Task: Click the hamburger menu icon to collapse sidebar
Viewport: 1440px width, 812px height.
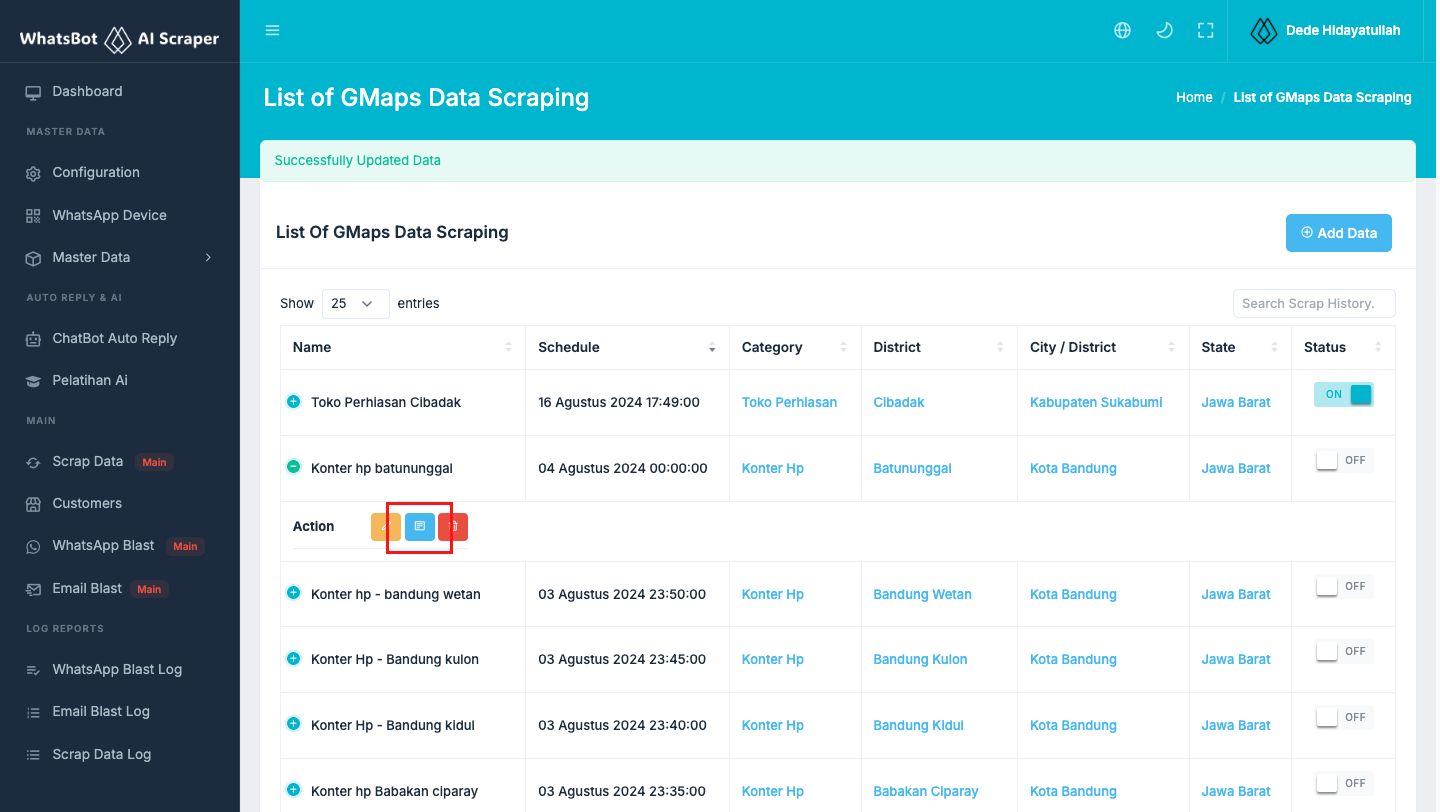Action: 272,31
